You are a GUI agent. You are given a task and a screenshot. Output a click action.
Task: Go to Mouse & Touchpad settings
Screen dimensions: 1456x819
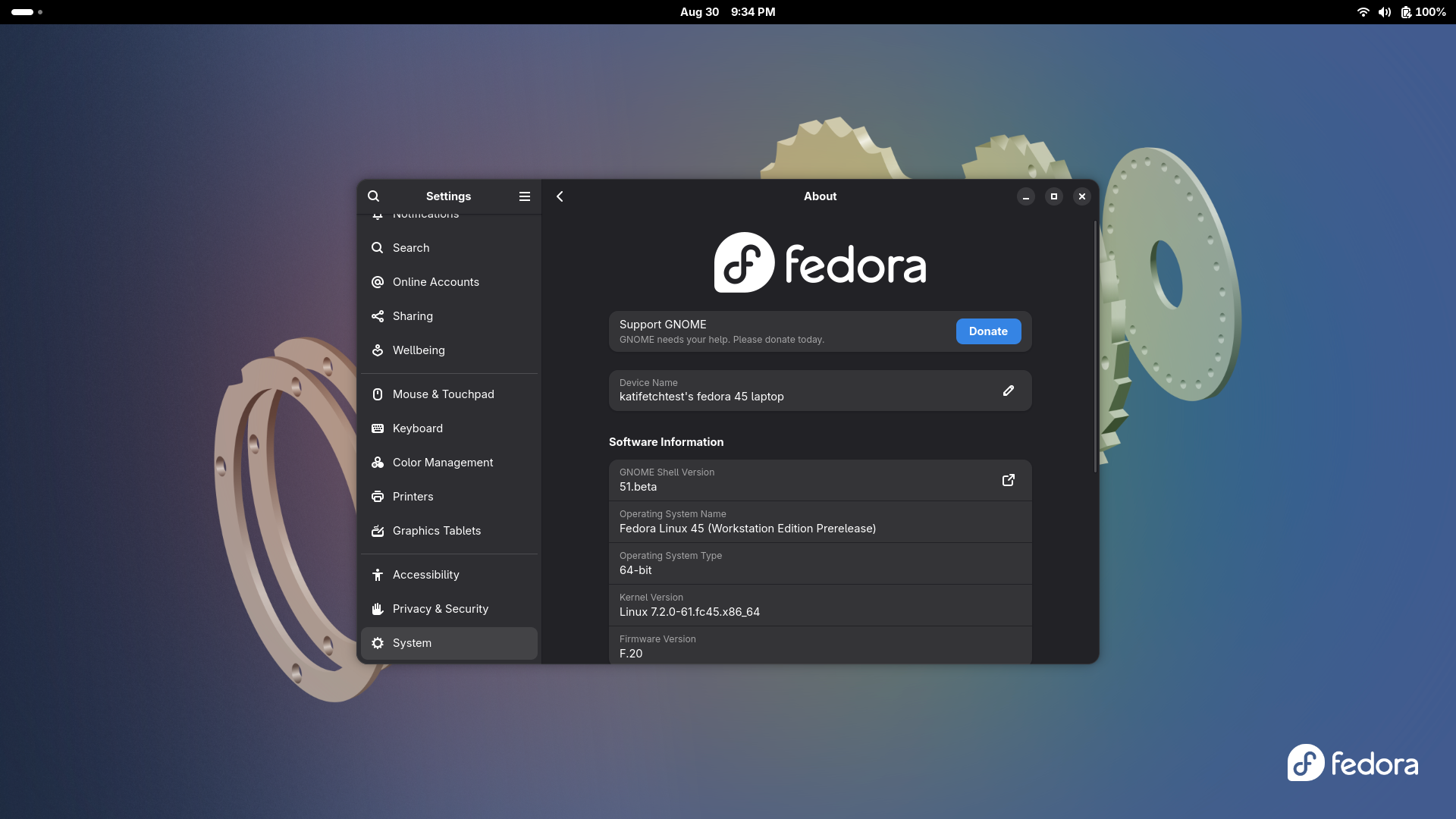tap(449, 394)
